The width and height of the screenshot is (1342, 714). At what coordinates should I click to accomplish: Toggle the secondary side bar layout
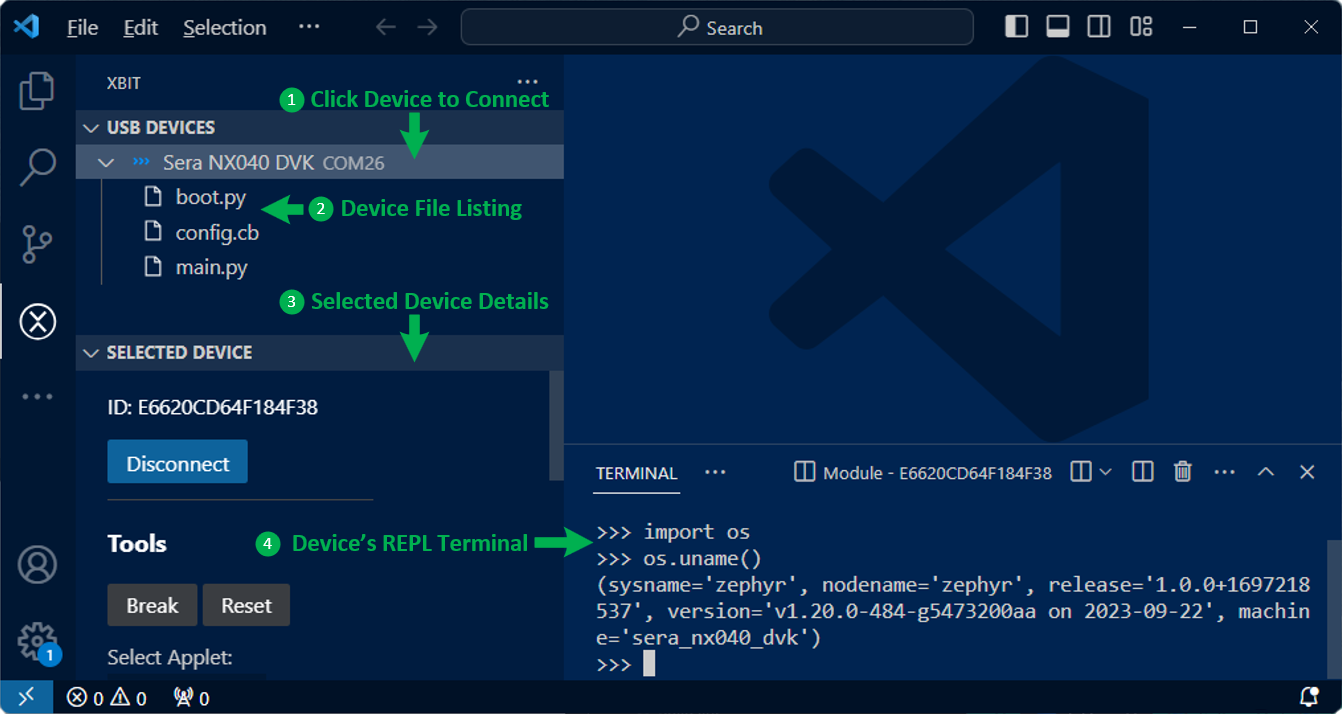pos(1098,27)
